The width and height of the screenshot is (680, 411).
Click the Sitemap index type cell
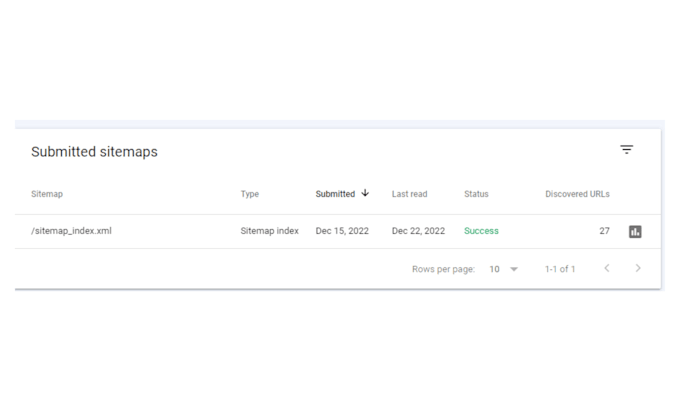click(270, 231)
